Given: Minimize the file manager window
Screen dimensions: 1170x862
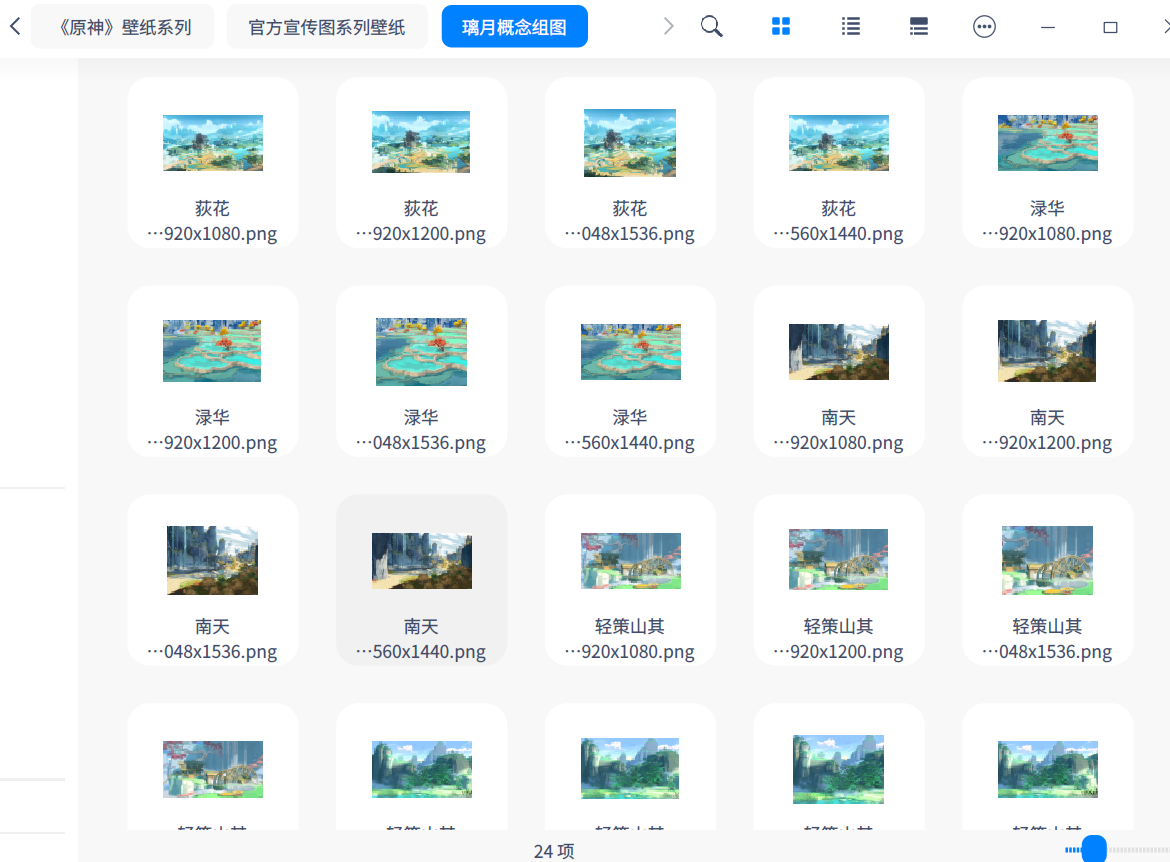Looking at the screenshot, I should click(1048, 27).
